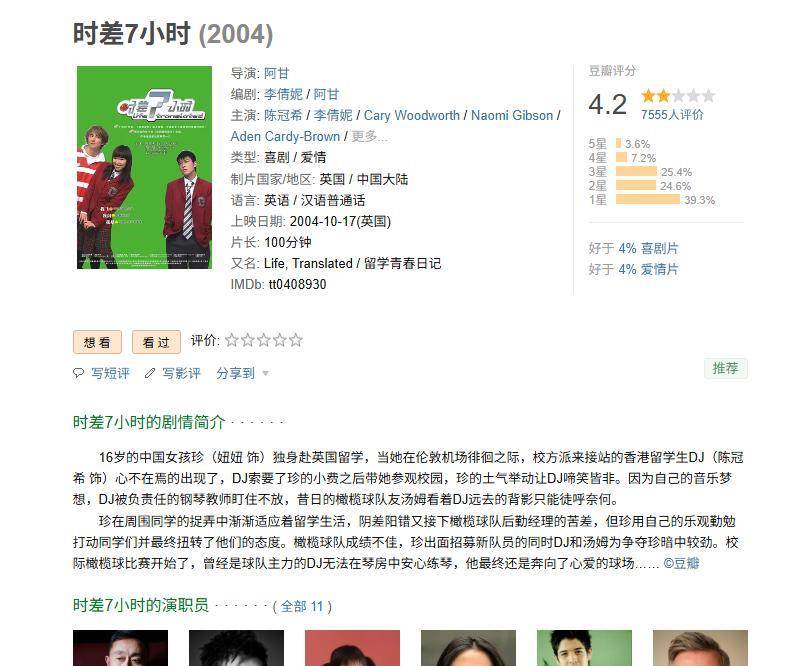The image size is (795, 666).
Task: Click the speech bubble icon for 写短评
Action: [78, 374]
